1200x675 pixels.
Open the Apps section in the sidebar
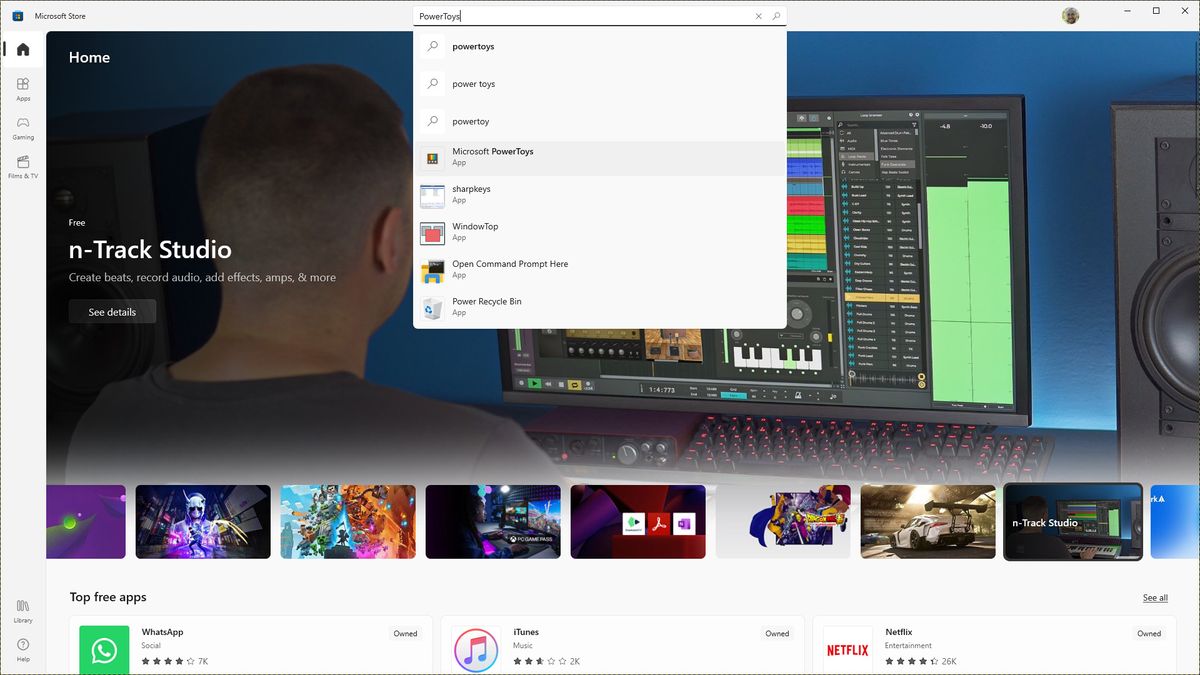21,90
